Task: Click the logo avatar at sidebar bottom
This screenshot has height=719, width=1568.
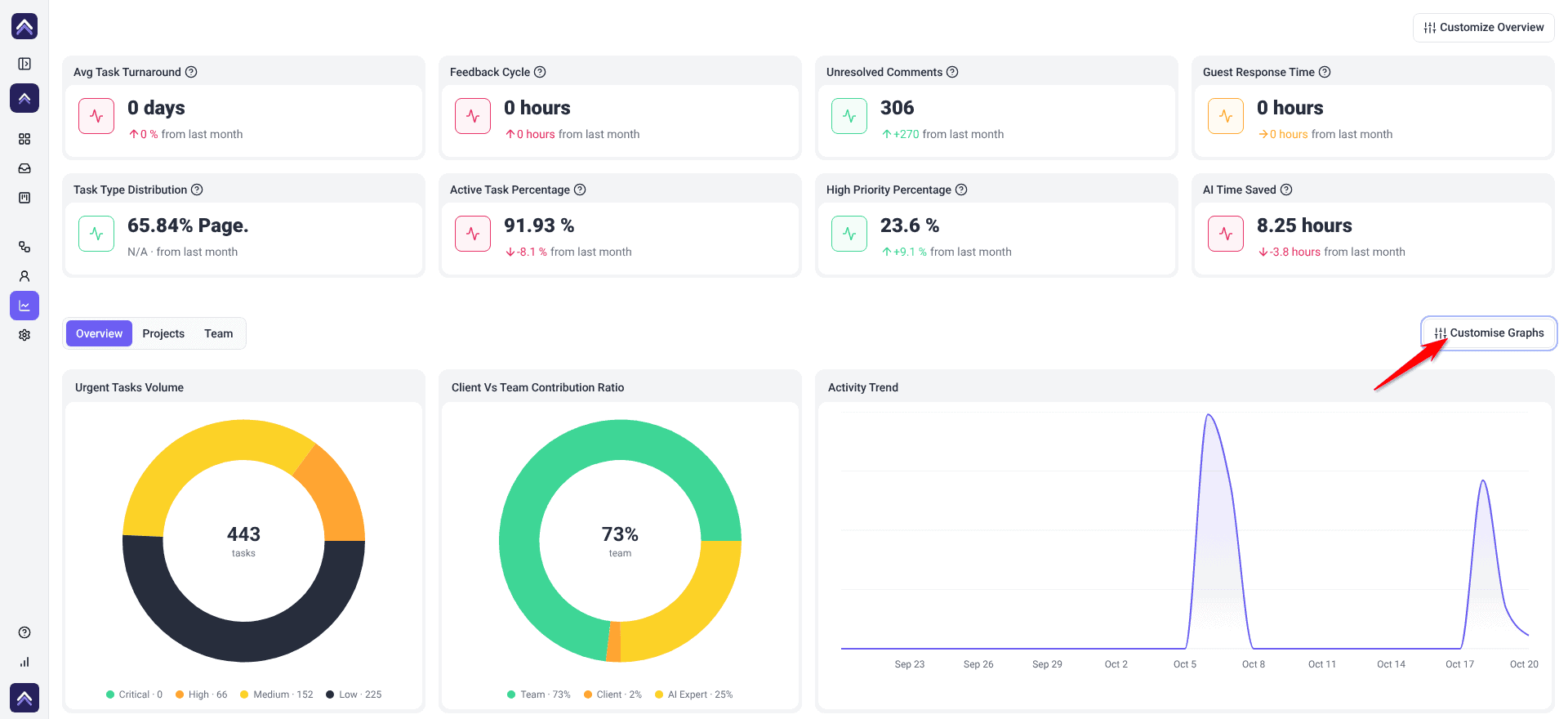Action: 24,698
